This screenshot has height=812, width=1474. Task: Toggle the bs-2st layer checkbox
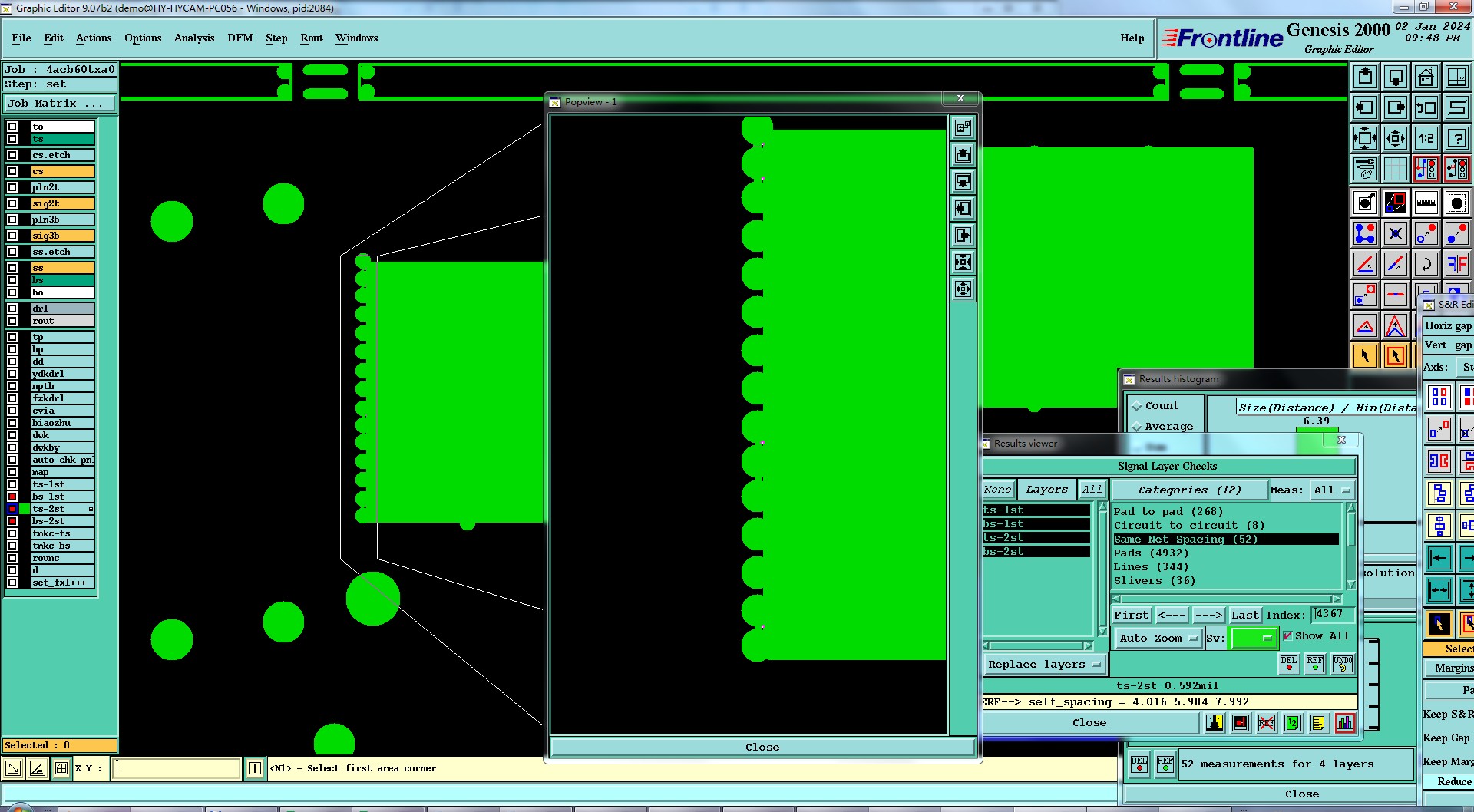(x=12, y=521)
